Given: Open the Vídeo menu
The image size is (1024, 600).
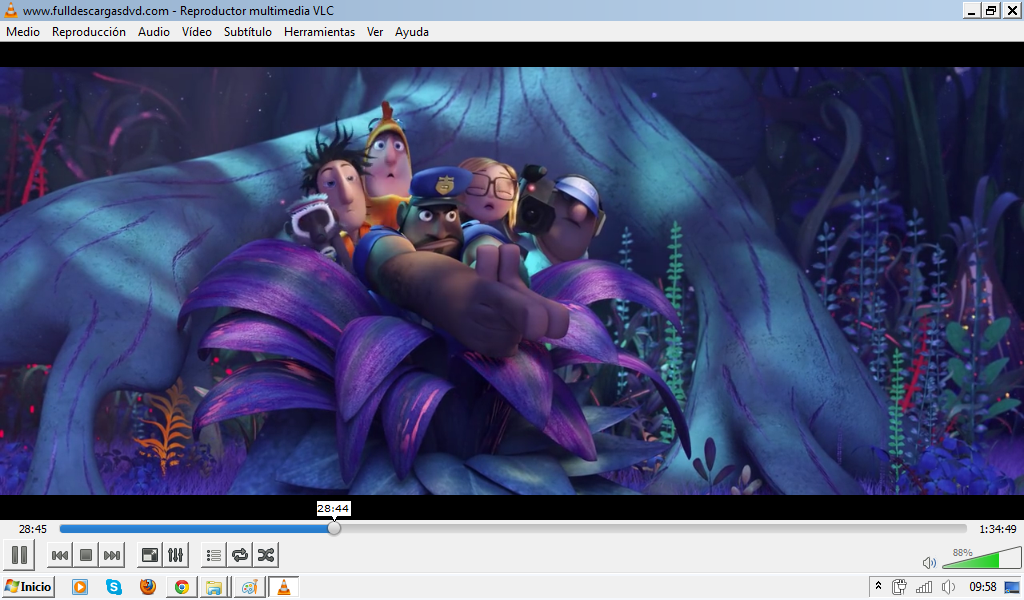Looking at the screenshot, I should [x=197, y=32].
